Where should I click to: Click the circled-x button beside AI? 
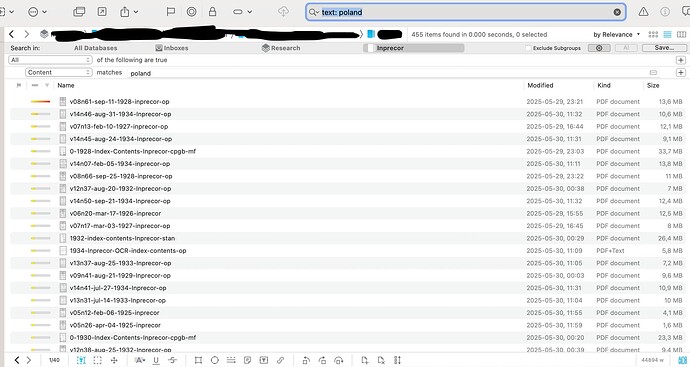599,48
